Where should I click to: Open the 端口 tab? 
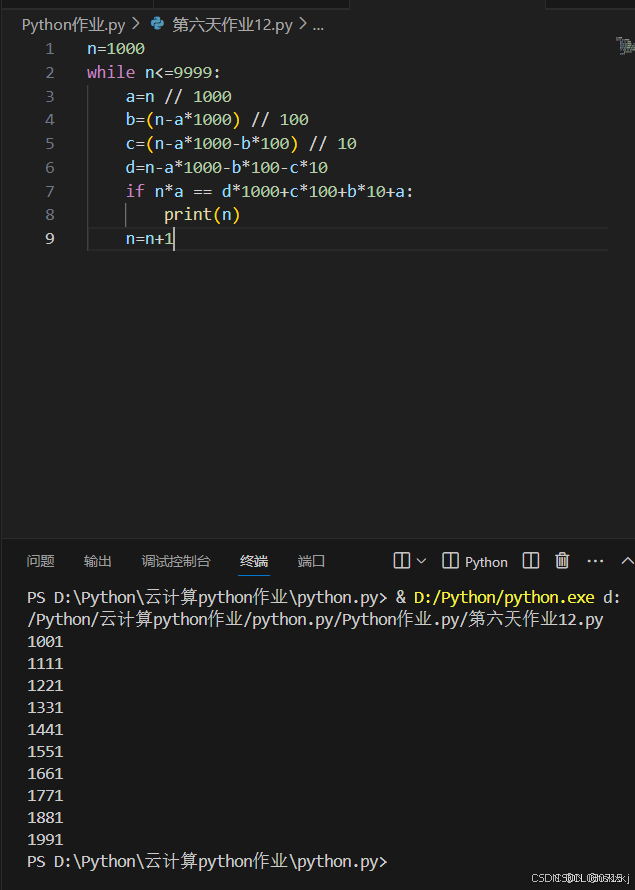311,561
